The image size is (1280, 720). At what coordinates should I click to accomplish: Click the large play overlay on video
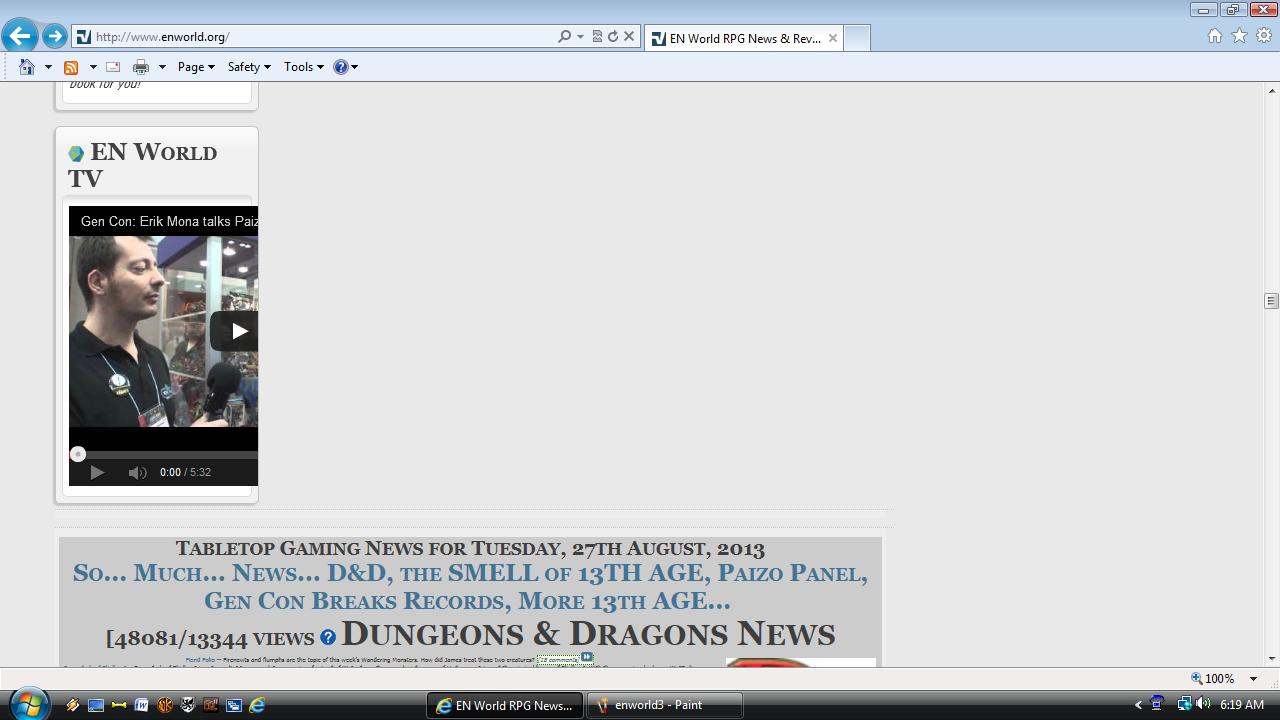(x=235, y=331)
